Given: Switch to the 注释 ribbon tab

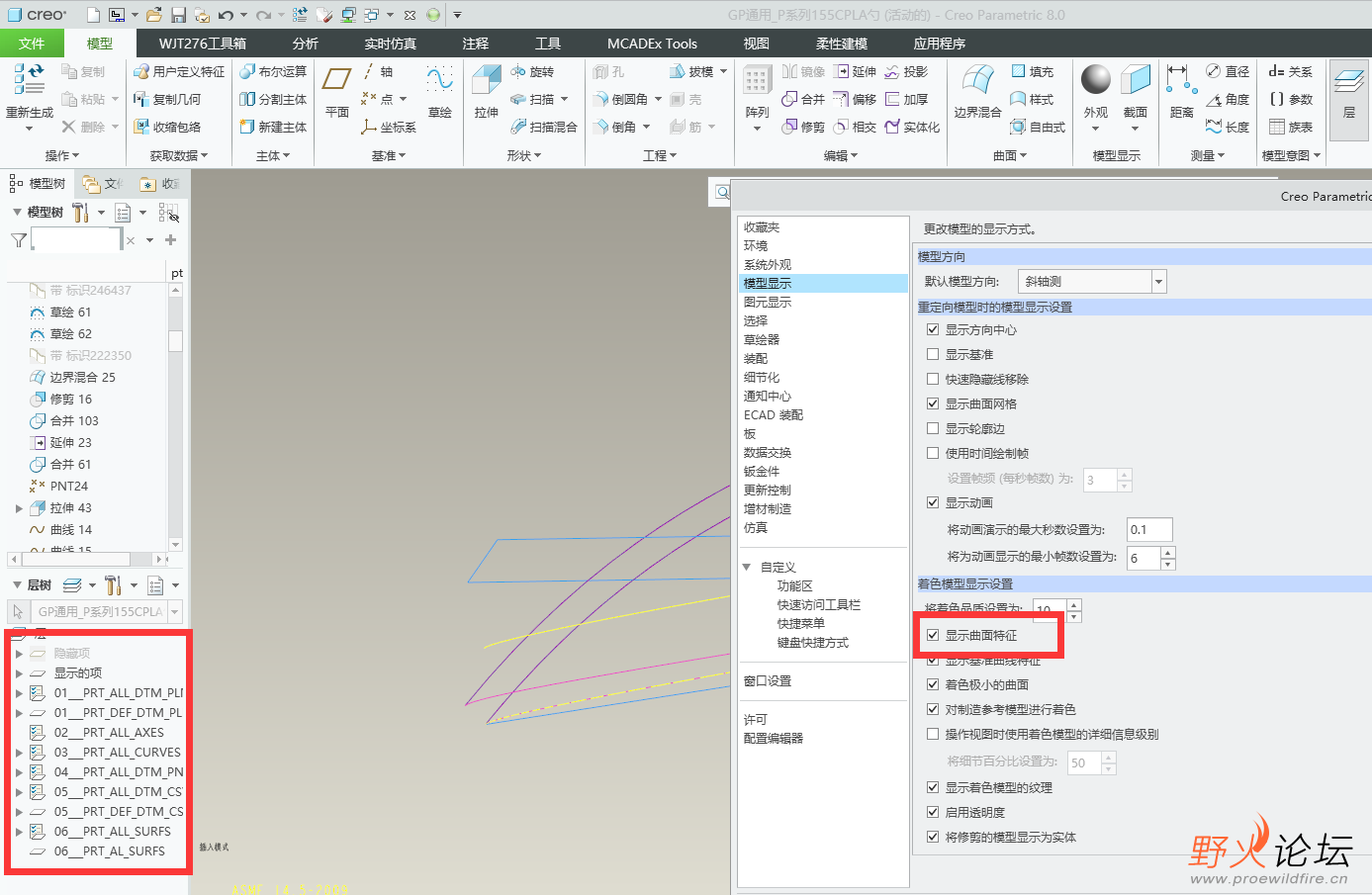Looking at the screenshot, I should [476, 44].
